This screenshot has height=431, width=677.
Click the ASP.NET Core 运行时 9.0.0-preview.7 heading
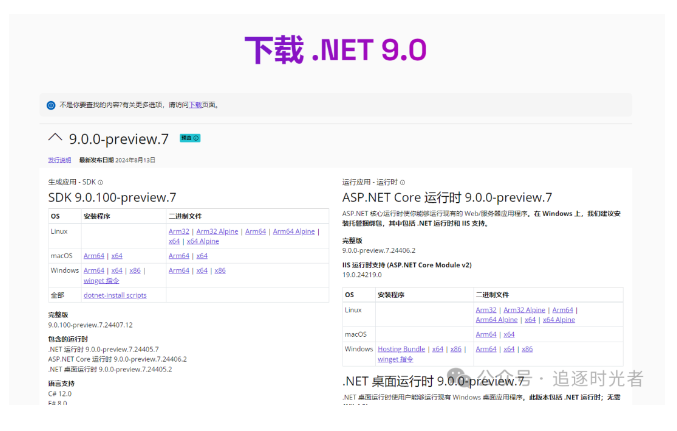(x=447, y=197)
